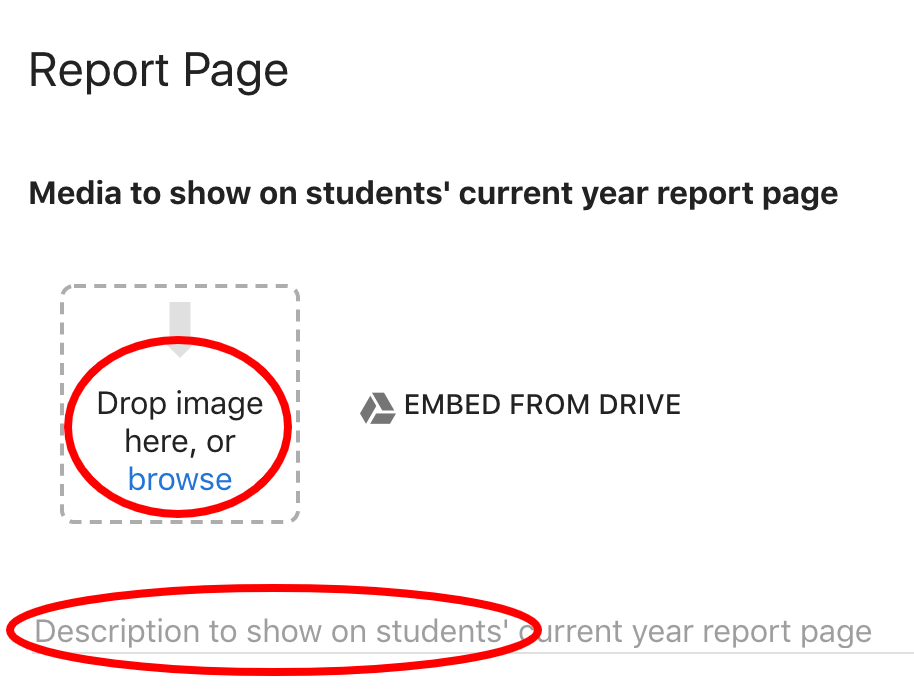Select the Report Page heading

point(159,71)
